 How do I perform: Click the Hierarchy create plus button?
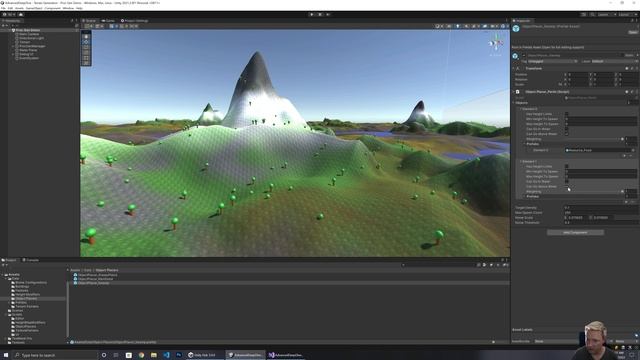pyautogui.click(x=4, y=25)
